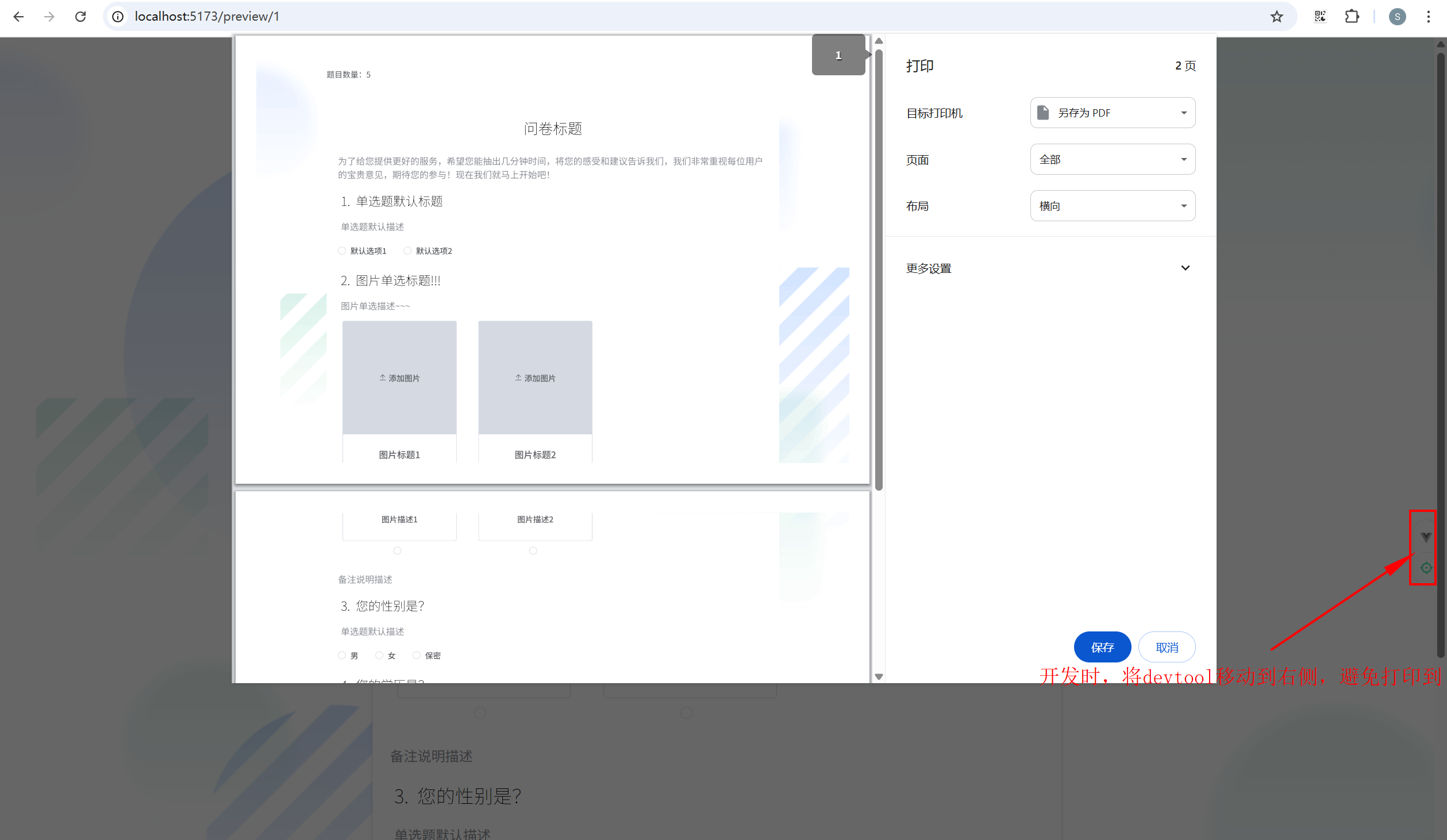Click the print preview scrollbar down arrow
The image size is (1447, 840).
(x=879, y=677)
